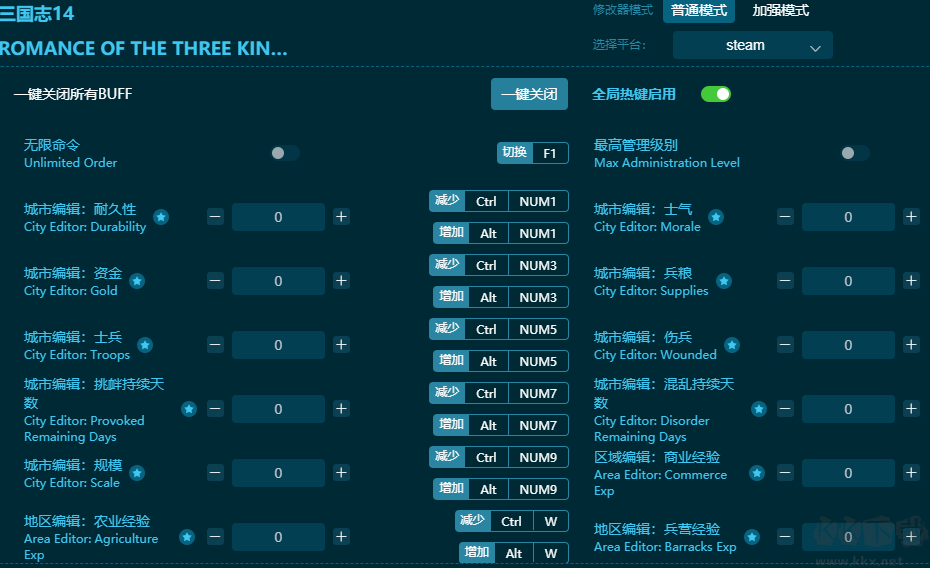Click the Supplies value input field
Image resolution: width=930 pixels, height=568 pixels.
848,281
